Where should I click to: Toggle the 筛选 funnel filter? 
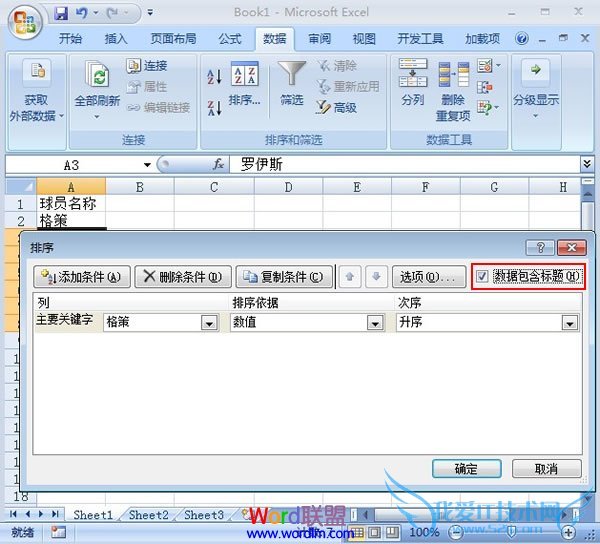pyautogui.click(x=292, y=83)
